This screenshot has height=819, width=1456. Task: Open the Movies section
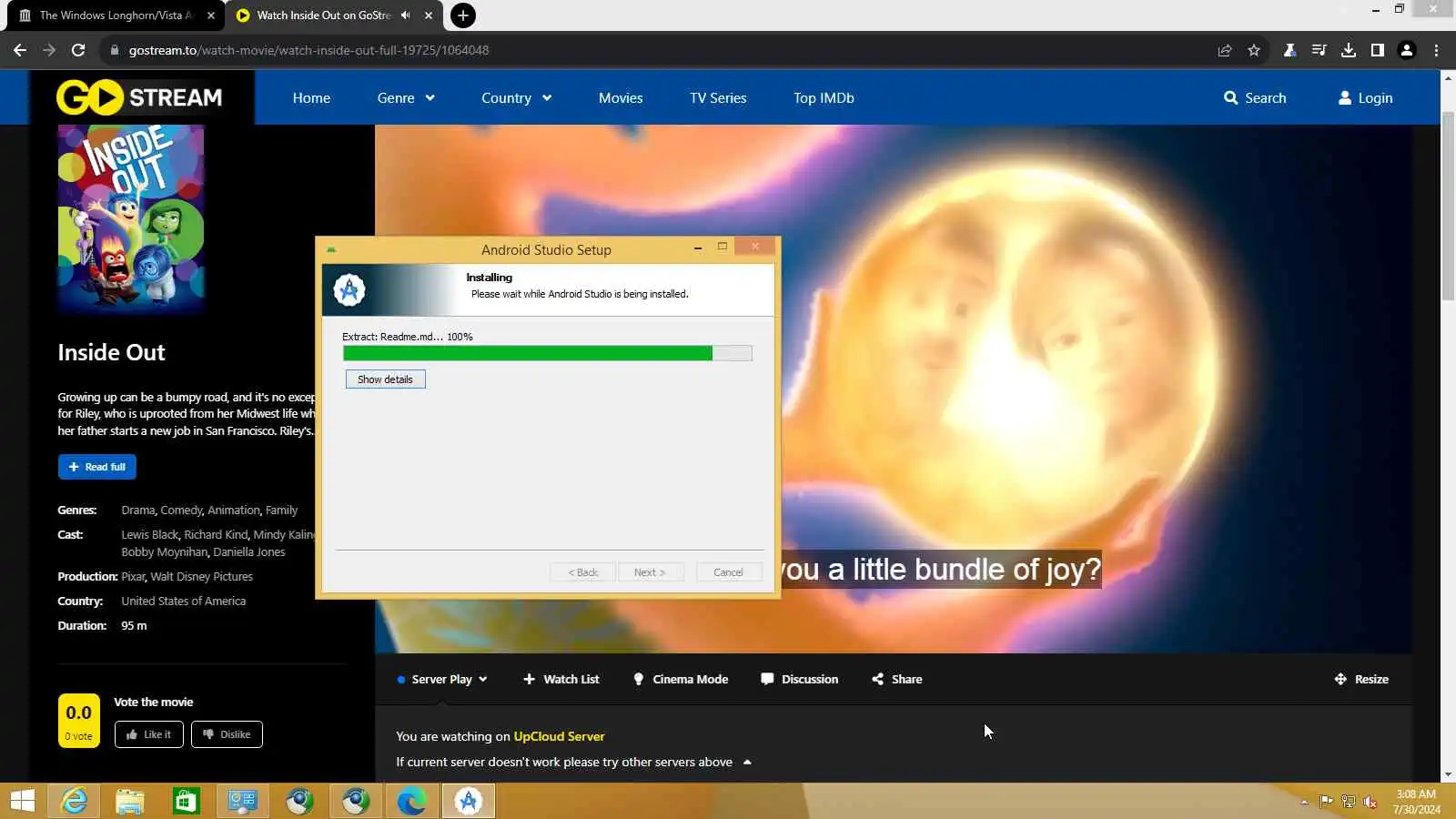point(621,98)
